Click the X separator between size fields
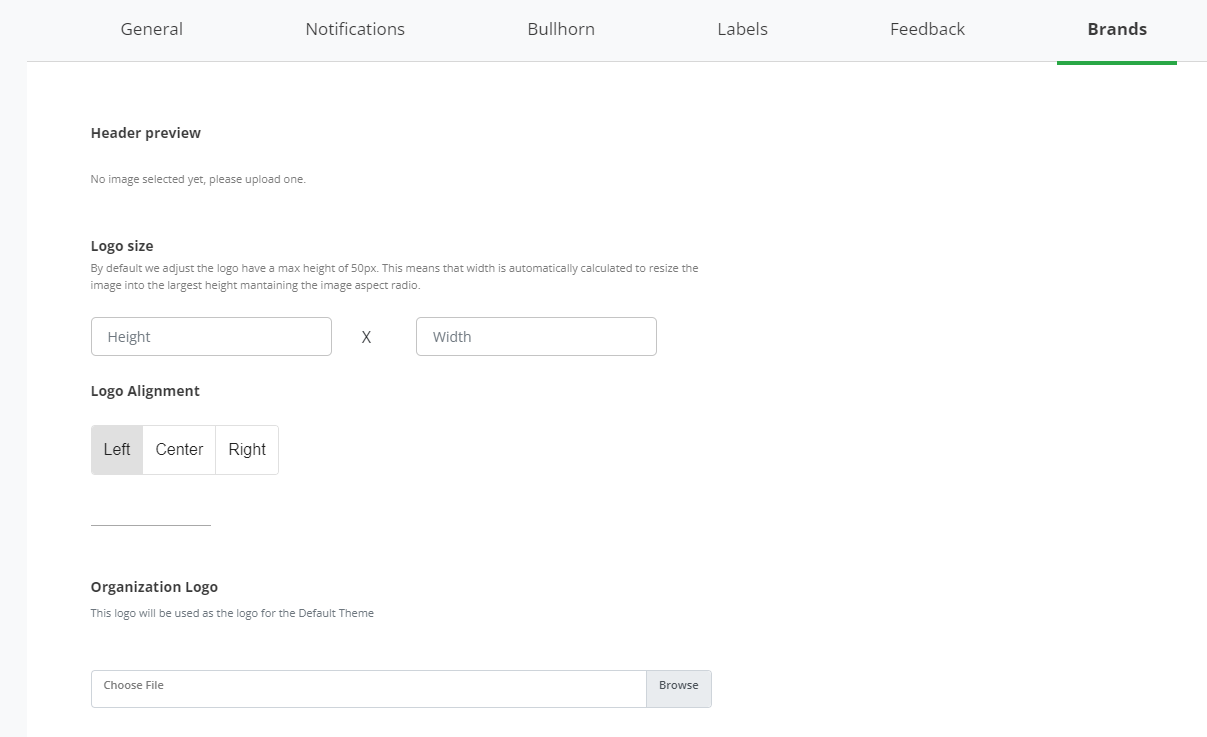Viewport: 1207px width, 737px height. click(x=366, y=338)
